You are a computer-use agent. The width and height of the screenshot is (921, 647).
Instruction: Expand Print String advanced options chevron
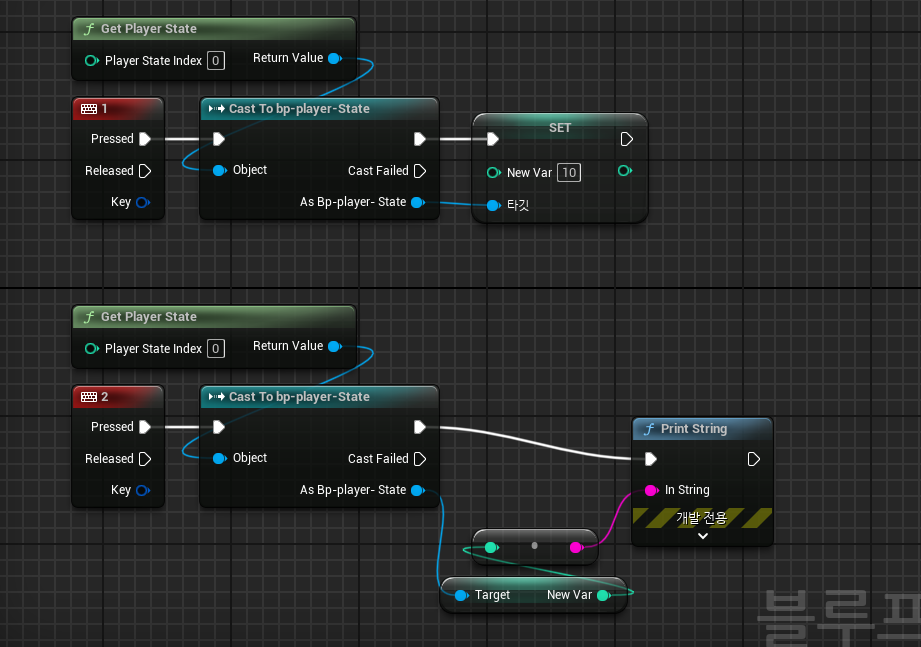click(x=702, y=536)
